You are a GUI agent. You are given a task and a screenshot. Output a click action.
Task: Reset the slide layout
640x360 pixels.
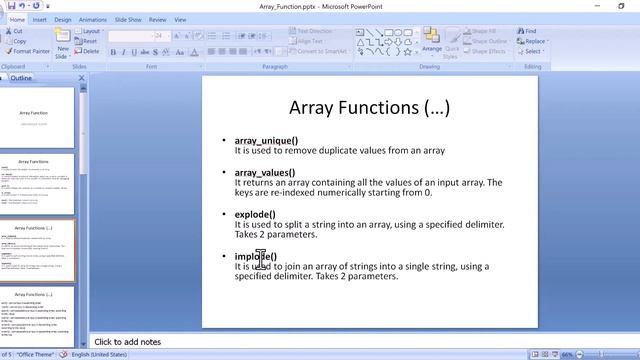86,41
